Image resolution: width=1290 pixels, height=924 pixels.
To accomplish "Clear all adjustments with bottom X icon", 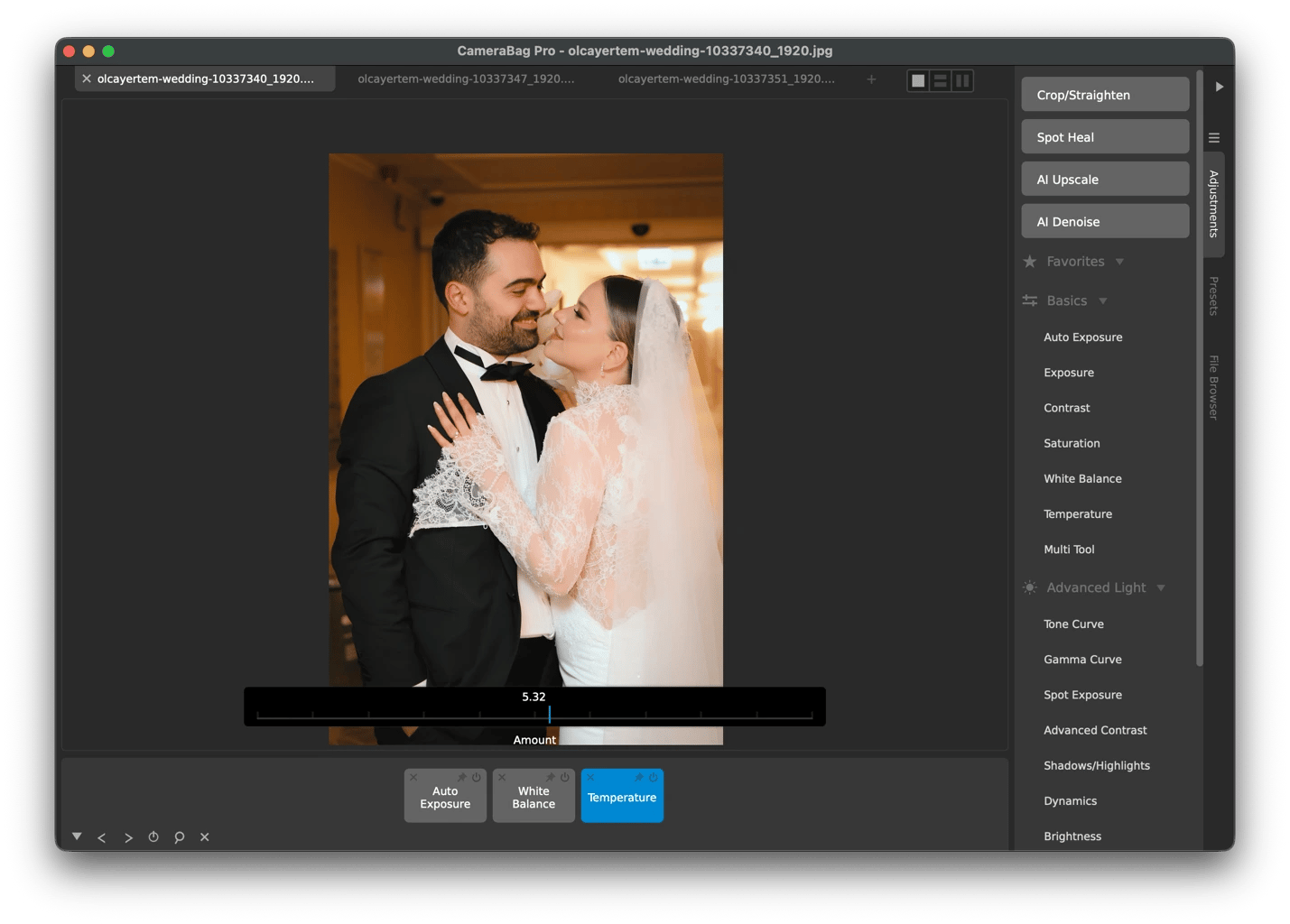I will pyautogui.click(x=205, y=837).
